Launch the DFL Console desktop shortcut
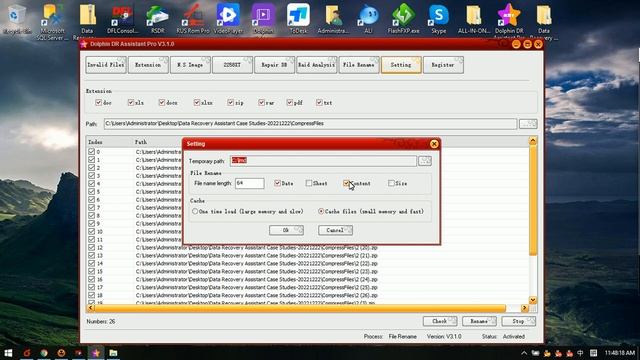 coord(122,18)
